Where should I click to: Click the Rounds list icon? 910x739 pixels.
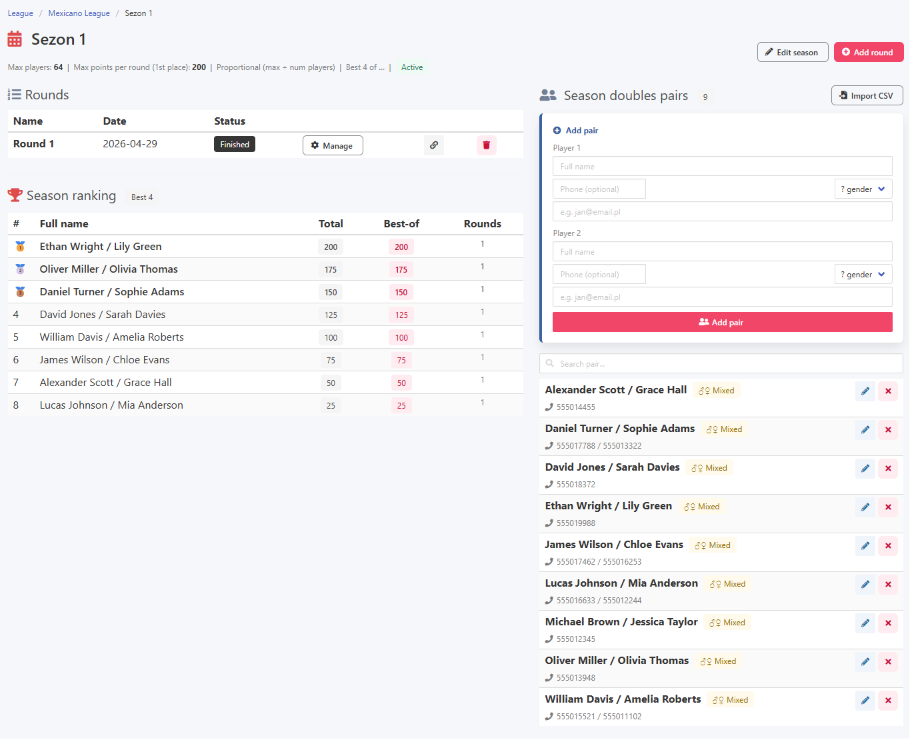[15, 94]
